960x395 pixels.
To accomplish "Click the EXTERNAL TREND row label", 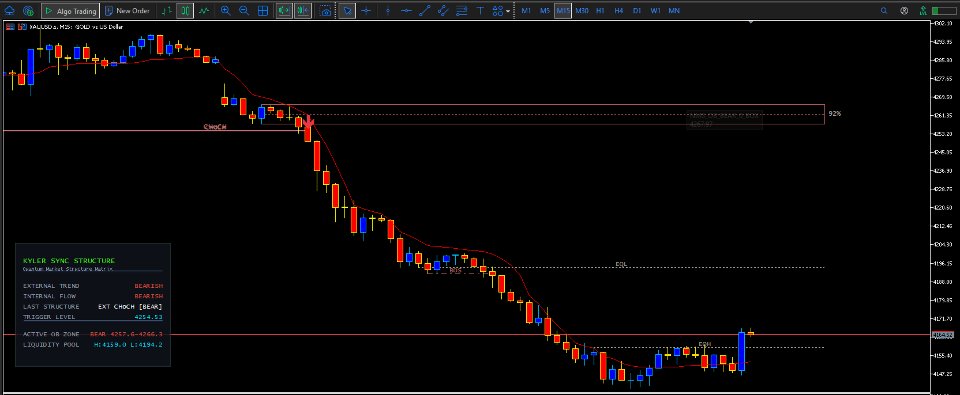I will coord(51,286).
